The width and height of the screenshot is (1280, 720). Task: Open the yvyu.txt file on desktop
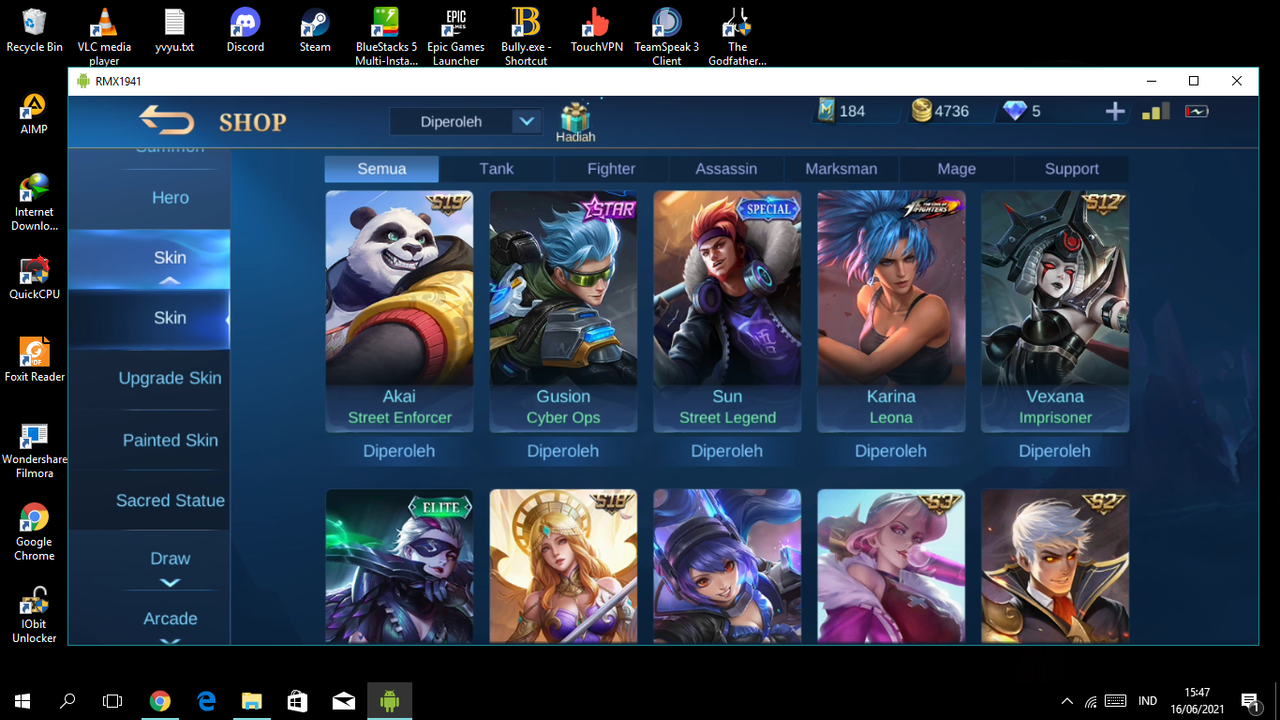[175, 30]
